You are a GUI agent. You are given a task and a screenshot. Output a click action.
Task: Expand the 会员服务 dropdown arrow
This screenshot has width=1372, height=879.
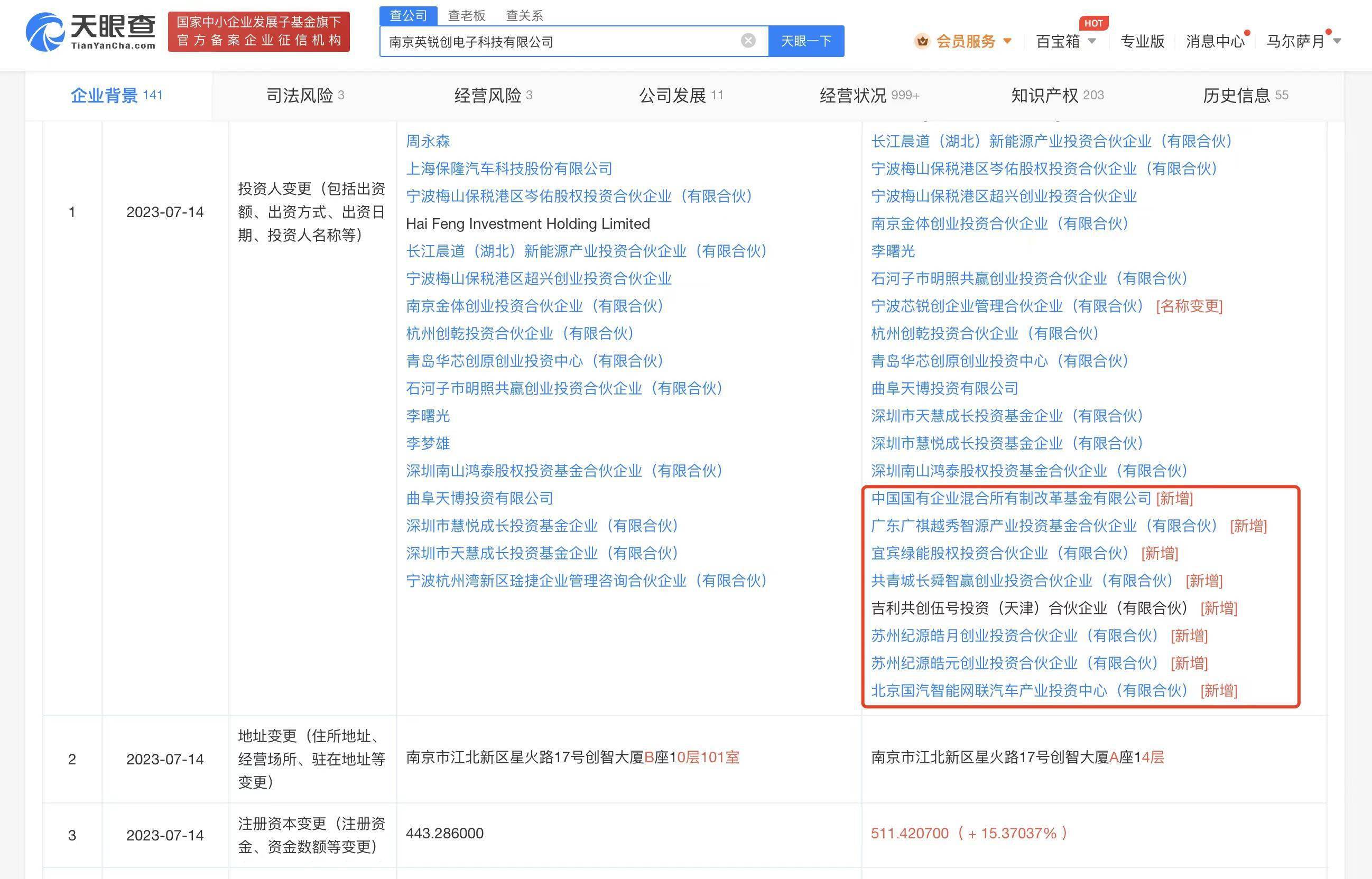[1008, 41]
